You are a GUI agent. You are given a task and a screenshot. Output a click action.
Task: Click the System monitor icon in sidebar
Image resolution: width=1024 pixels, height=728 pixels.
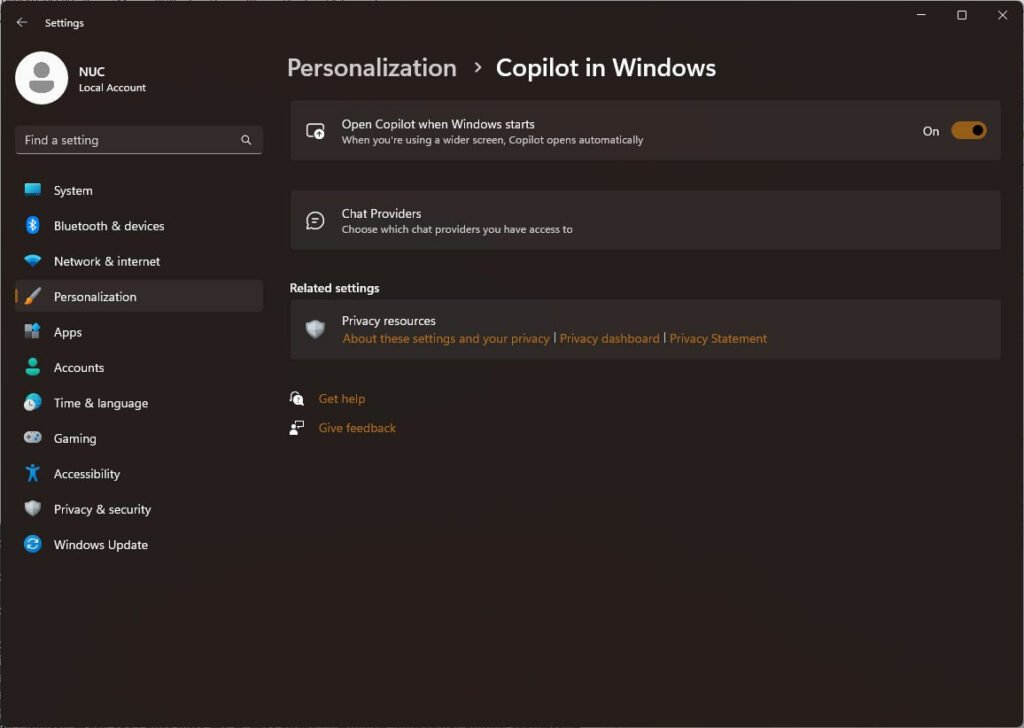33,190
